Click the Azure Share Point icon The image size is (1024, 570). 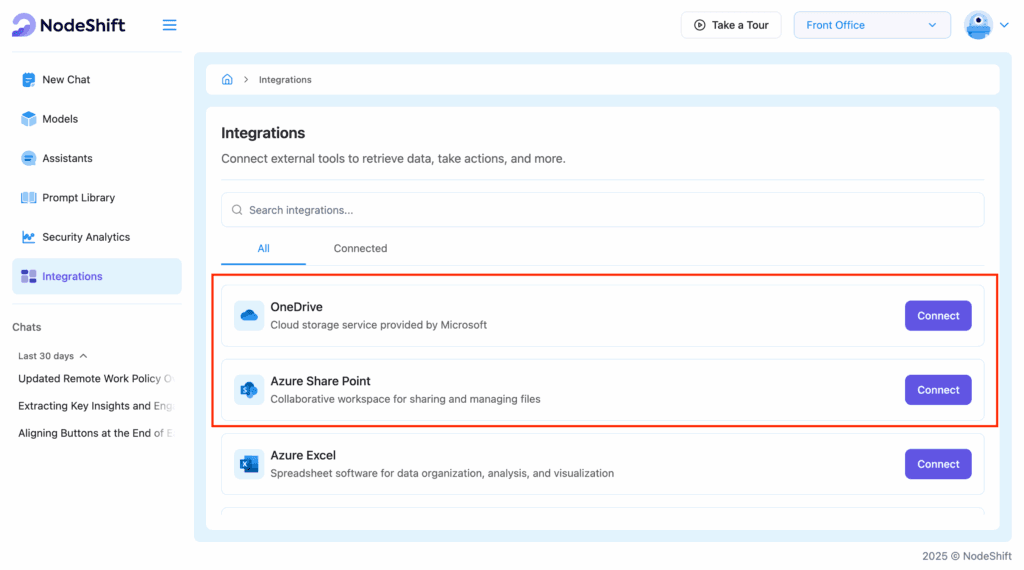coord(248,390)
